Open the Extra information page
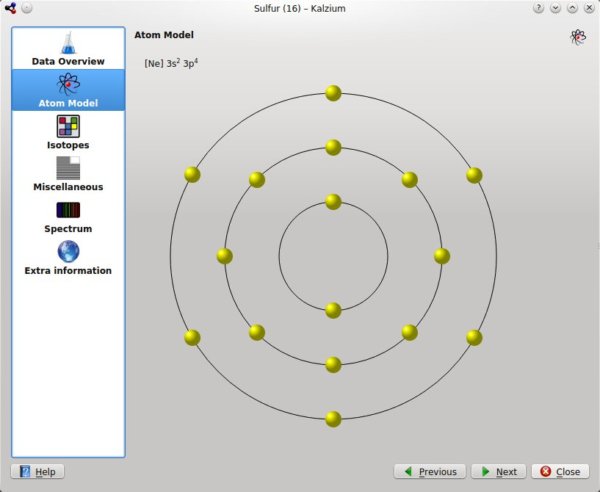This screenshot has height=492, width=600. (68, 258)
